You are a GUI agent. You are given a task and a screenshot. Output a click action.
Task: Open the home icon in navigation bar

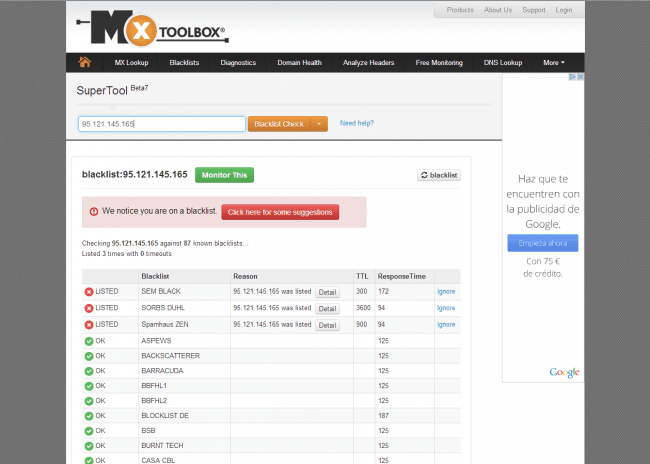pyautogui.click(x=85, y=62)
